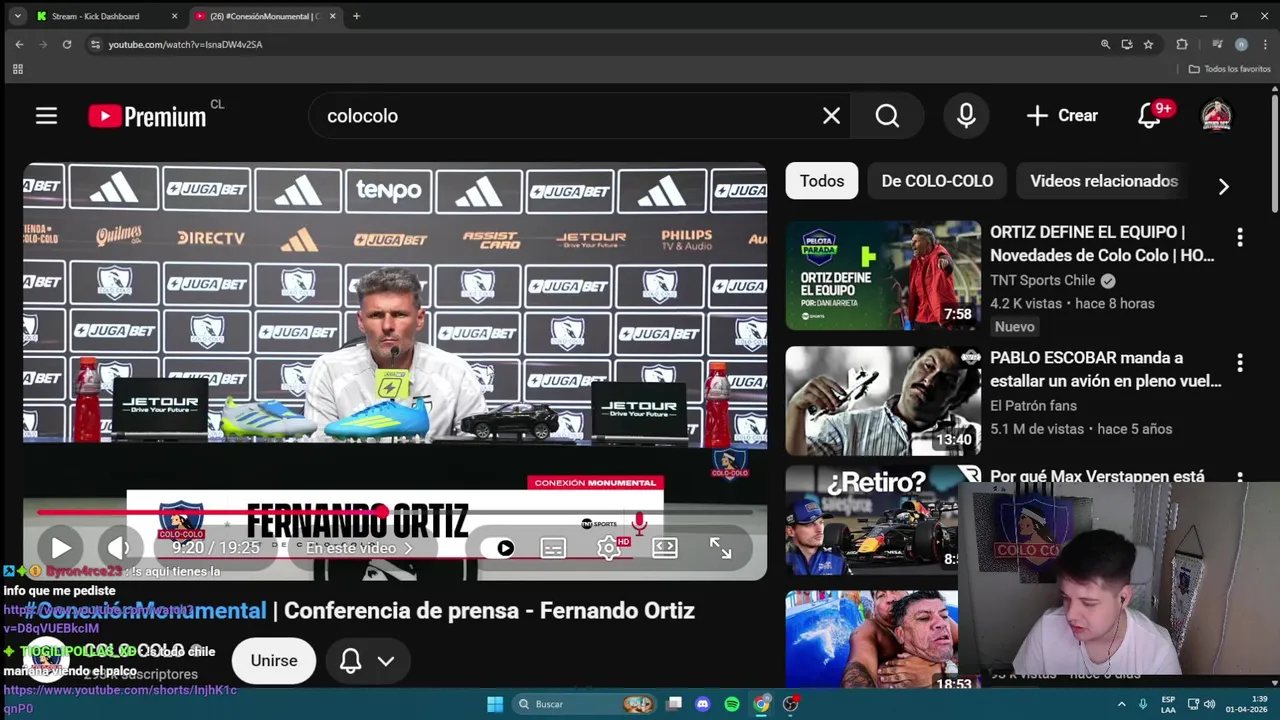1280x720 pixels.
Task: Reload the YouTube page
Action: point(67,44)
